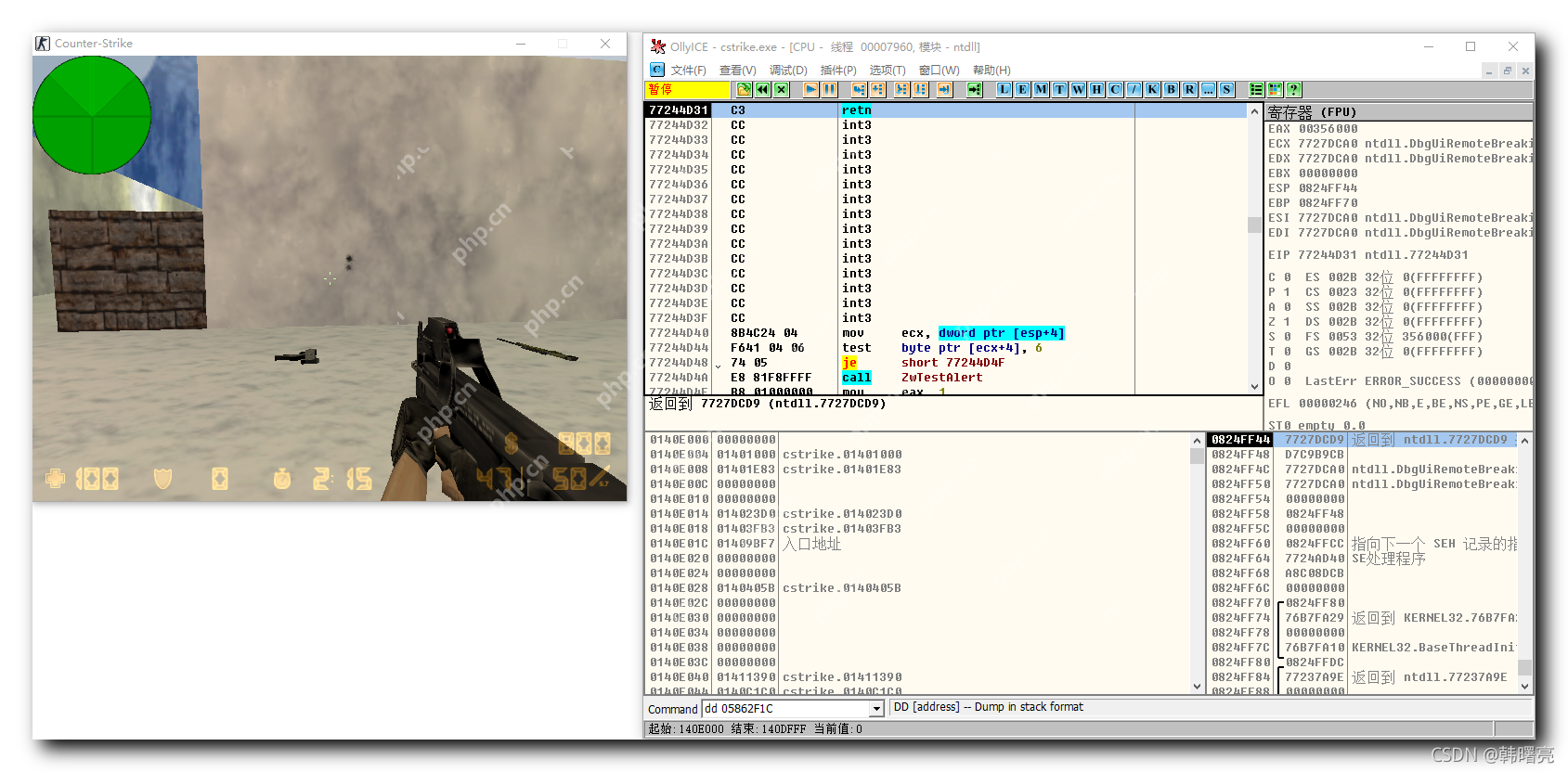Click the step over toolbar icon
The height and width of the screenshot is (772, 1568).
pos(878,89)
